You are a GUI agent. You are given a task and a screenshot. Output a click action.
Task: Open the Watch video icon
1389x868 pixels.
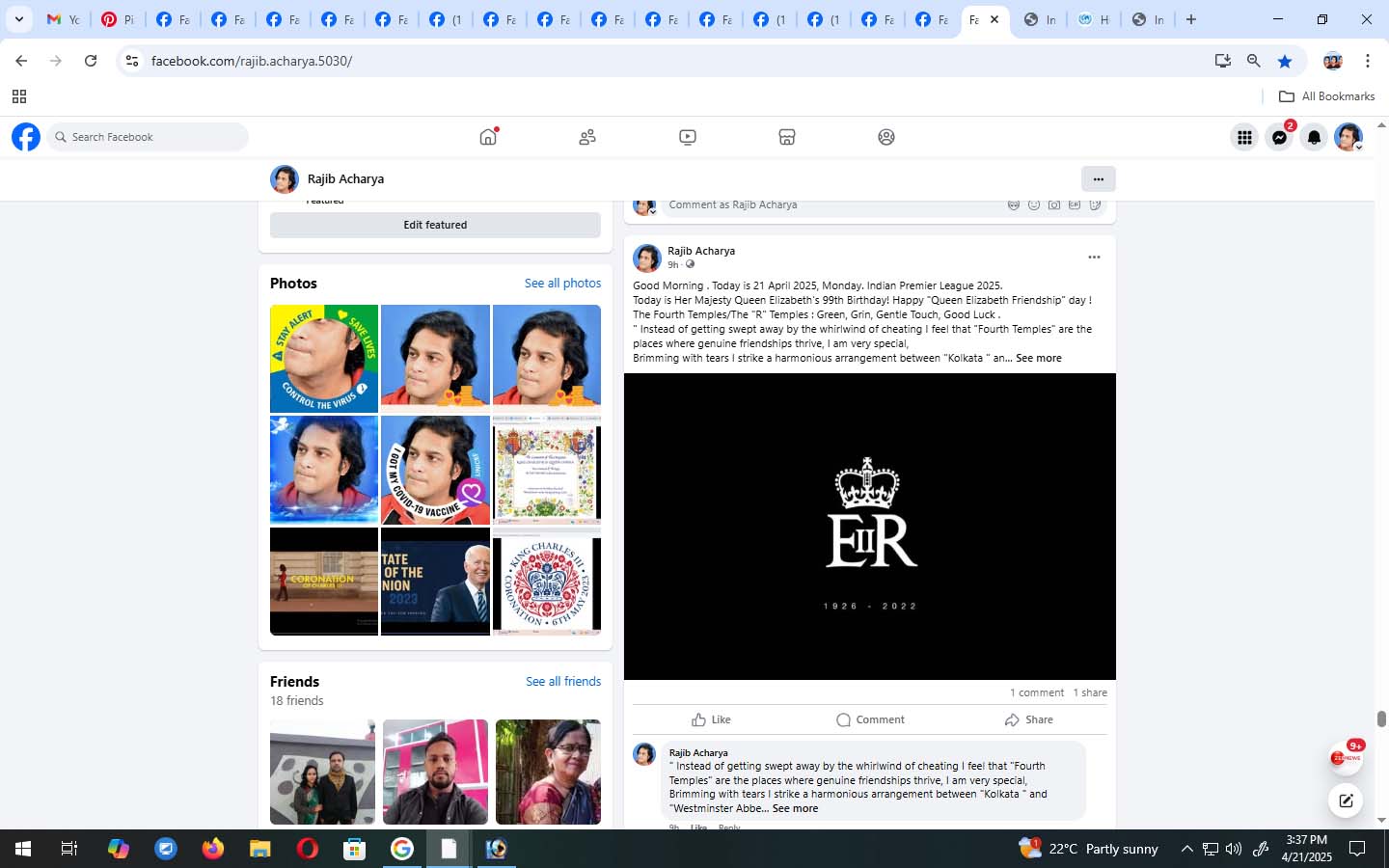[x=688, y=137]
